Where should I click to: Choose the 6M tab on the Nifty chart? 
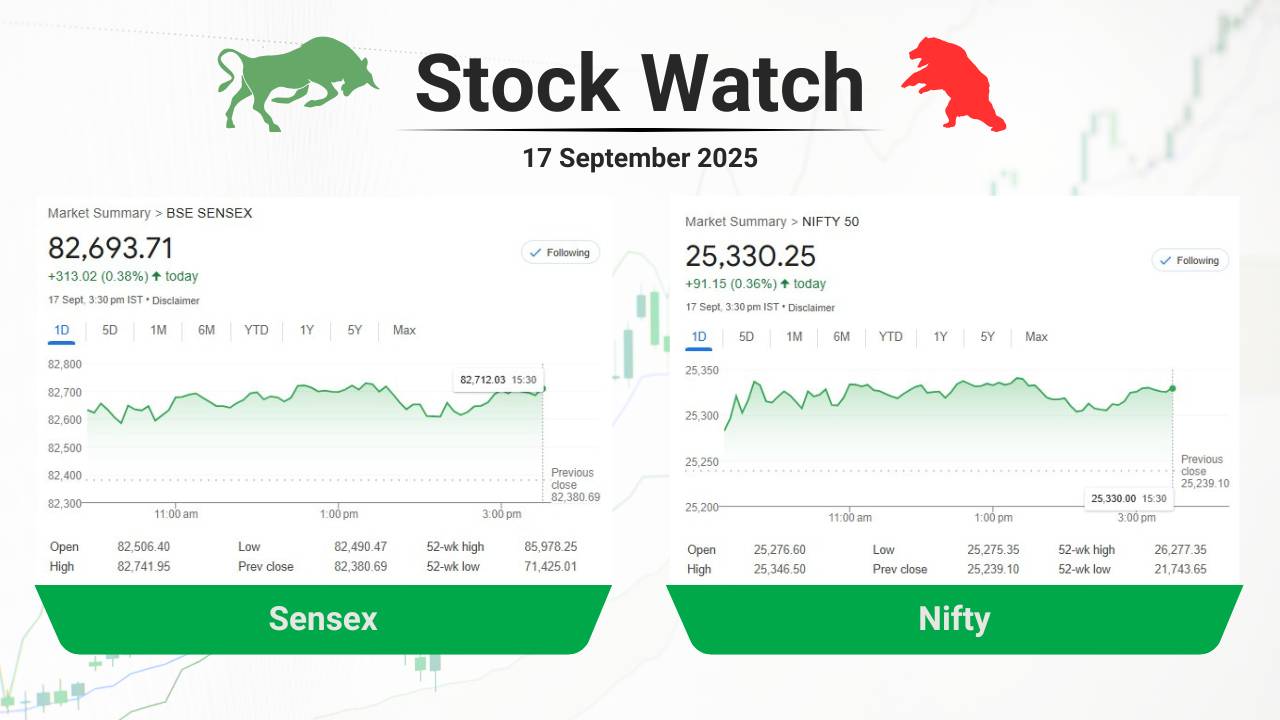click(841, 337)
